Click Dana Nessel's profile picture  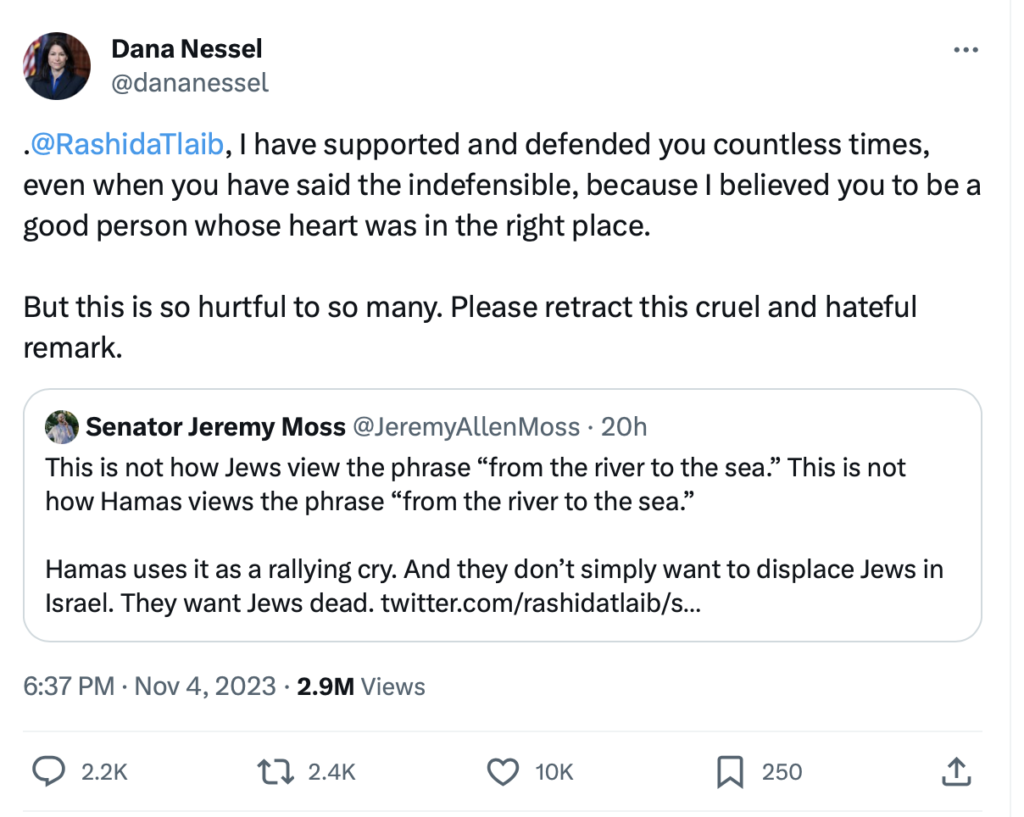57,66
